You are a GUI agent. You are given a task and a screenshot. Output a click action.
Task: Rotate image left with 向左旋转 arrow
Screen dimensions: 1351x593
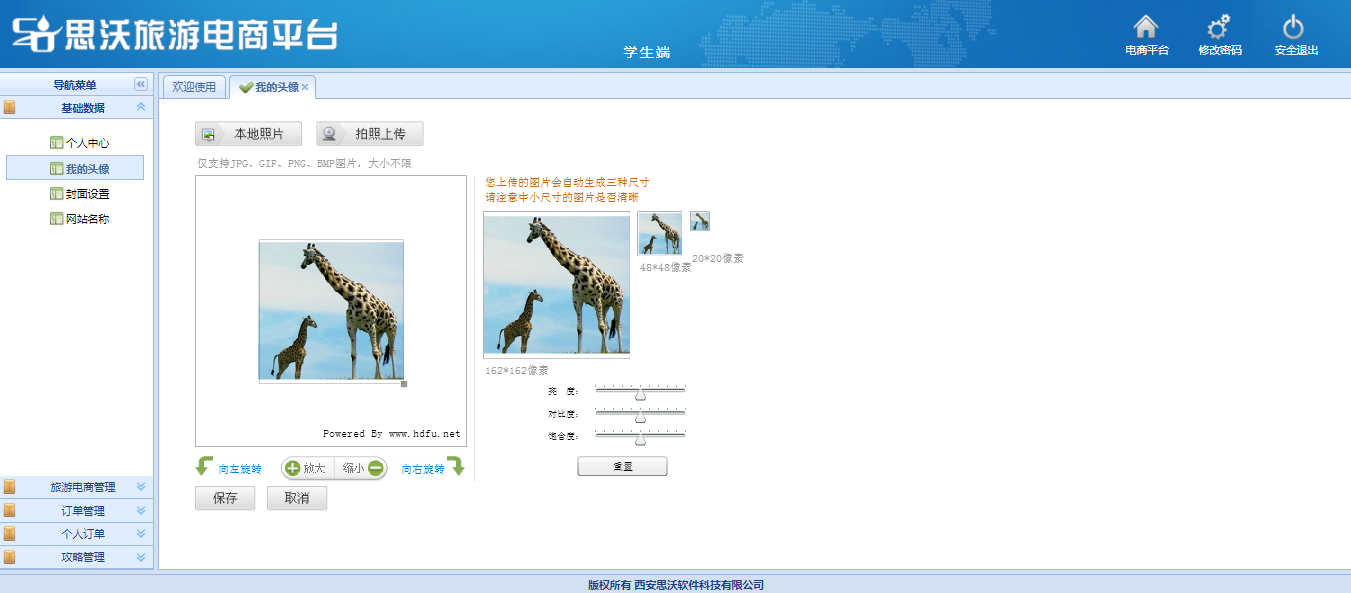(205, 467)
